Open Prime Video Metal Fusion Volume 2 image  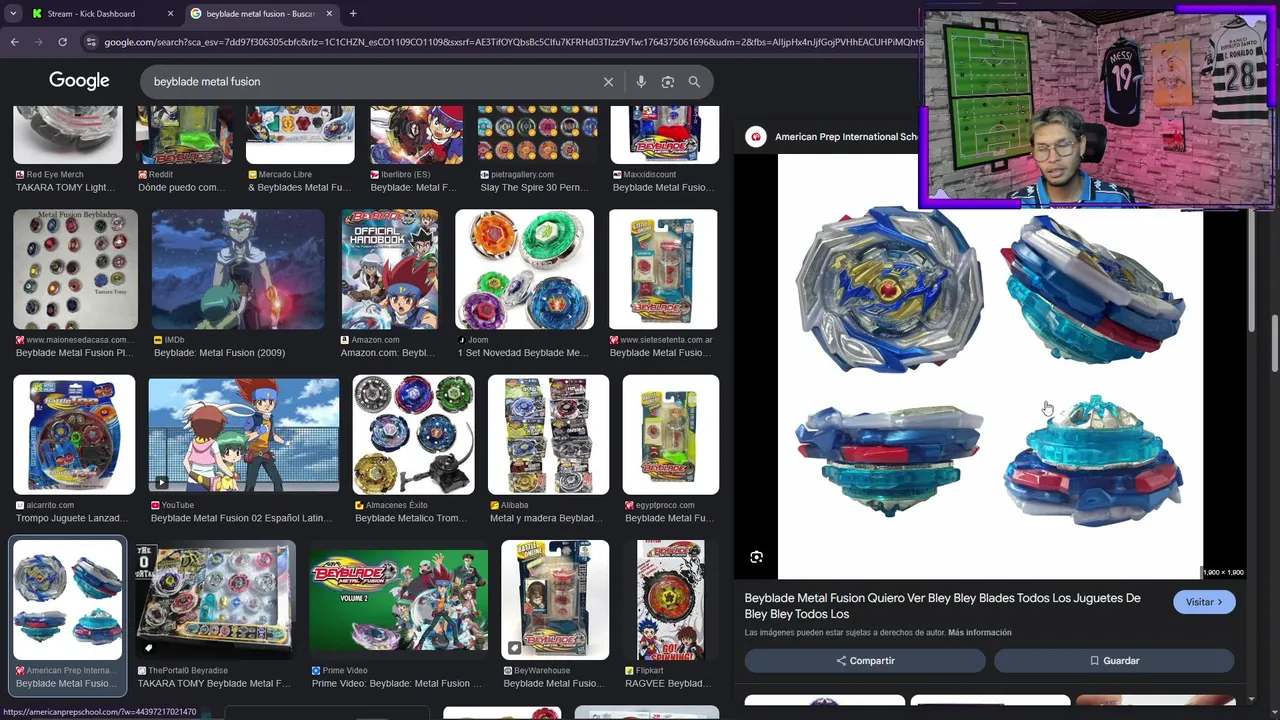coord(399,600)
